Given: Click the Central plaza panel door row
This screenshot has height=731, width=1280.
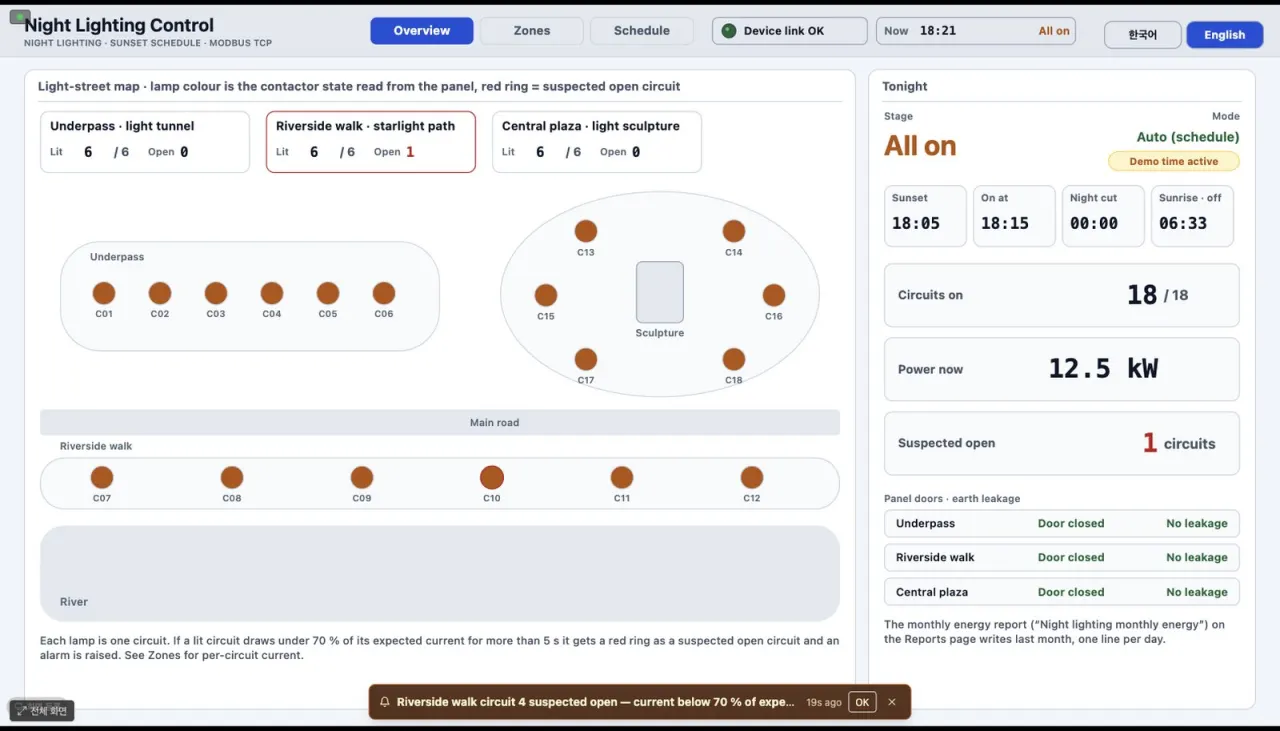Looking at the screenshot, I should [x=1062, y=592].
